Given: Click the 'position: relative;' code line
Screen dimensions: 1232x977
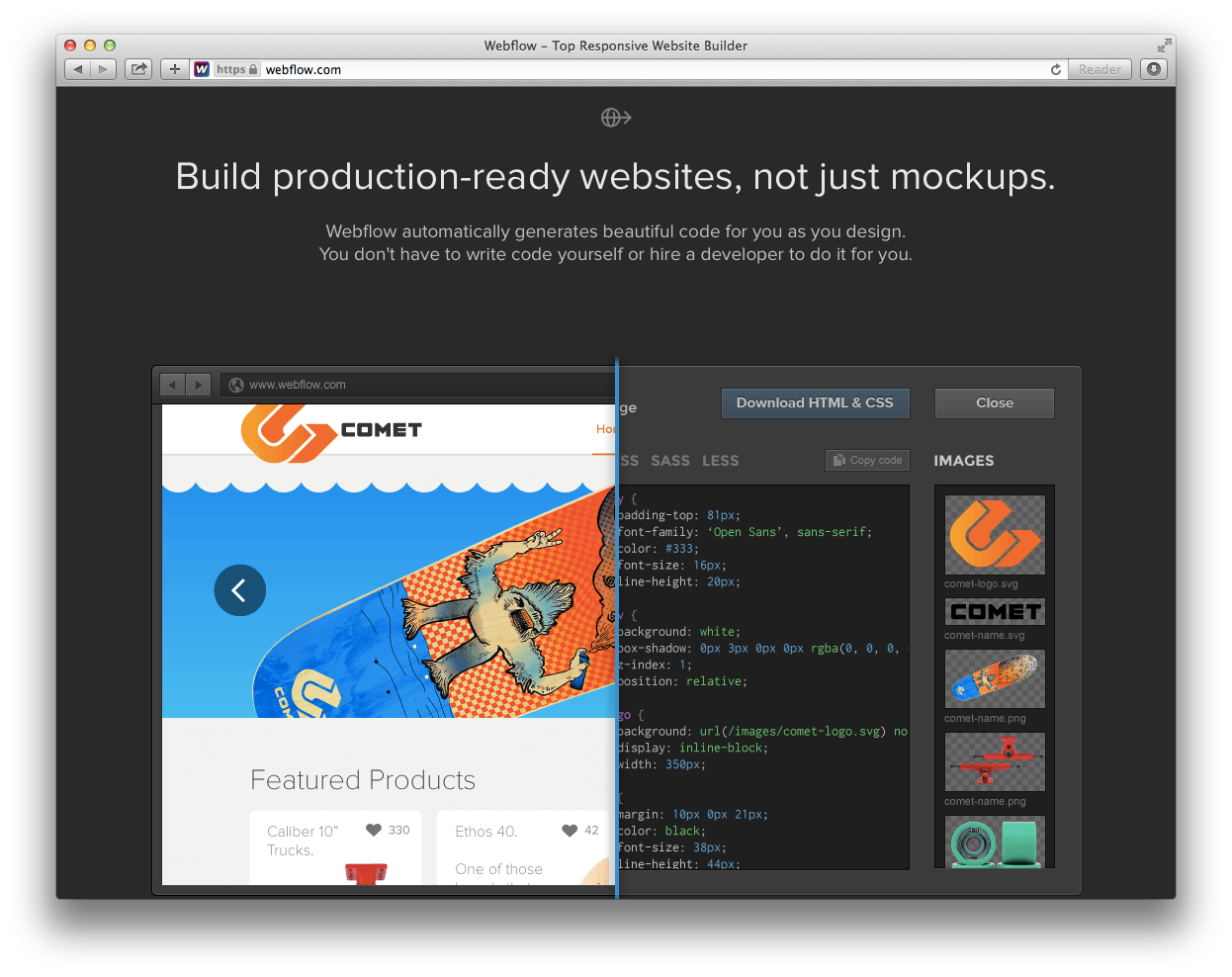Looking at the screenshot, I should tap(682, 681).
